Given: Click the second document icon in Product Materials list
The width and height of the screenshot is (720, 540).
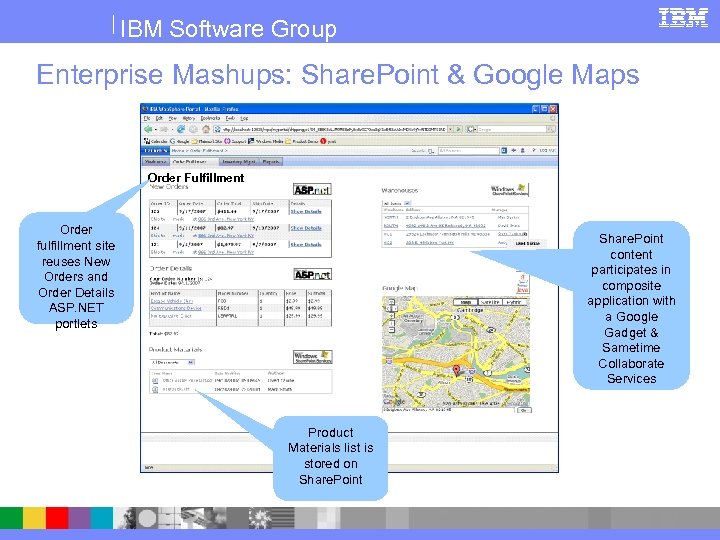Looking at the screenshot, I should 155,389.
